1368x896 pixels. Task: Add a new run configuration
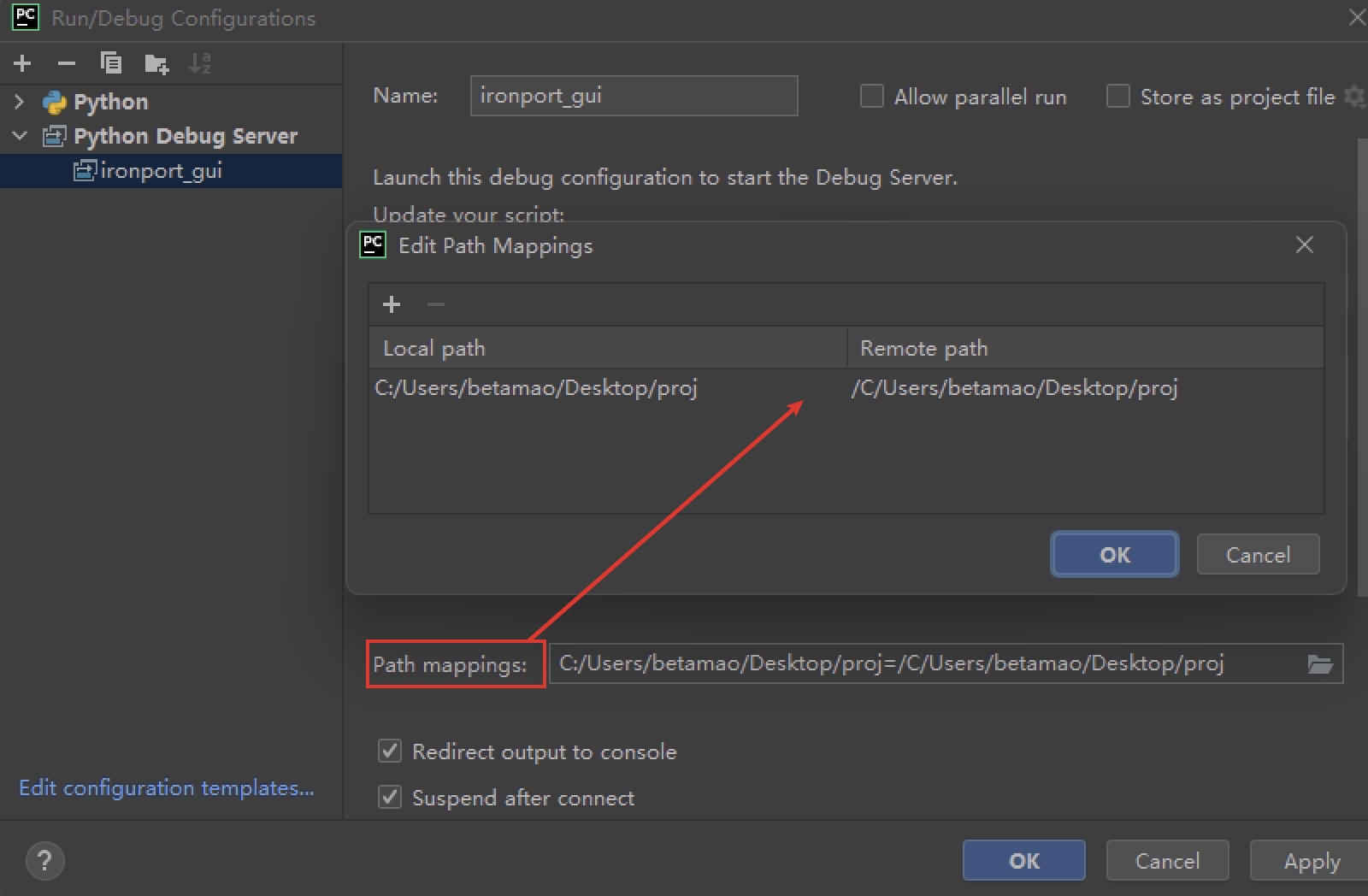click(23, 63)
